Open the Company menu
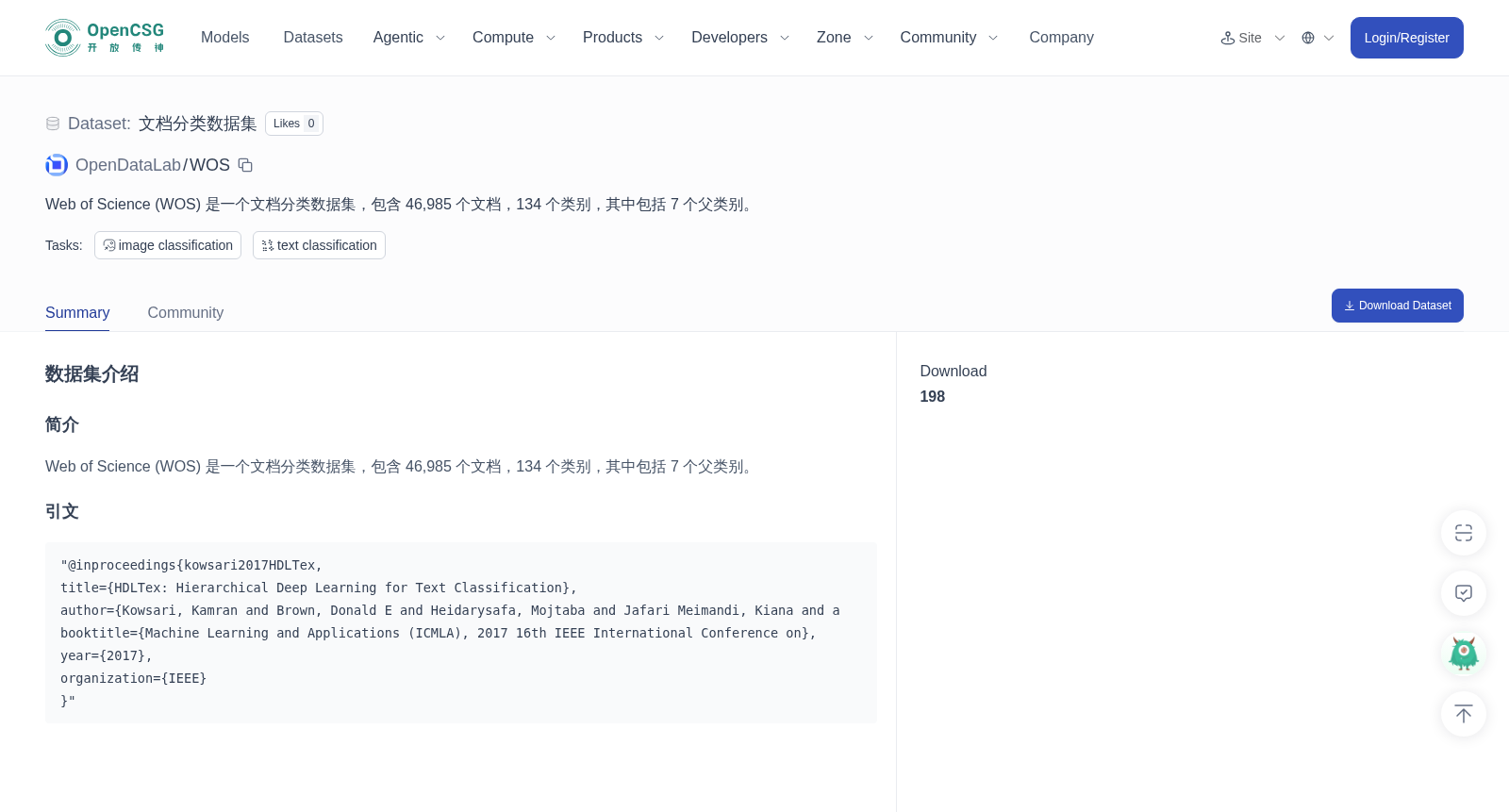 pyautogui.click(x=1061, y=38)
